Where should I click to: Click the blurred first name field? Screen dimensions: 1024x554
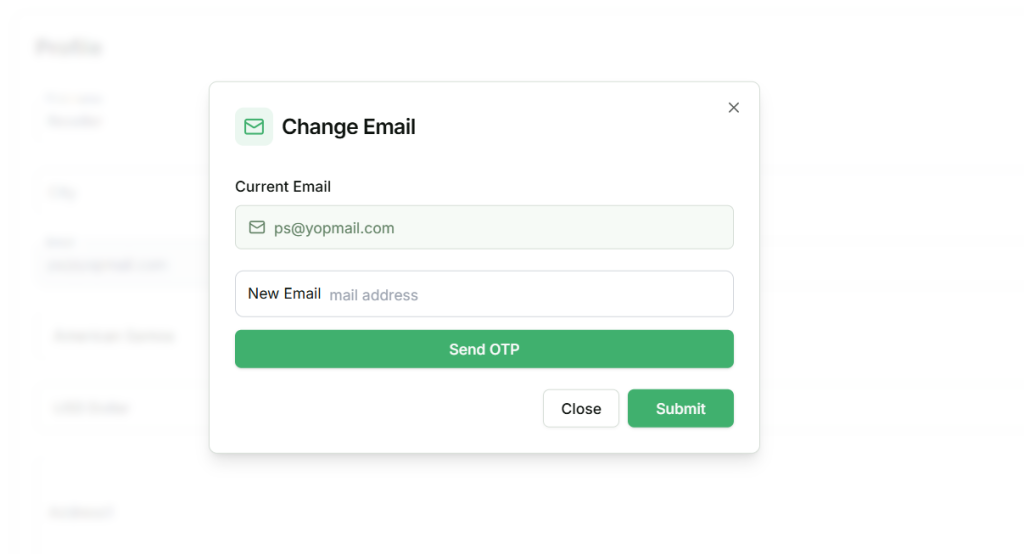75,120
